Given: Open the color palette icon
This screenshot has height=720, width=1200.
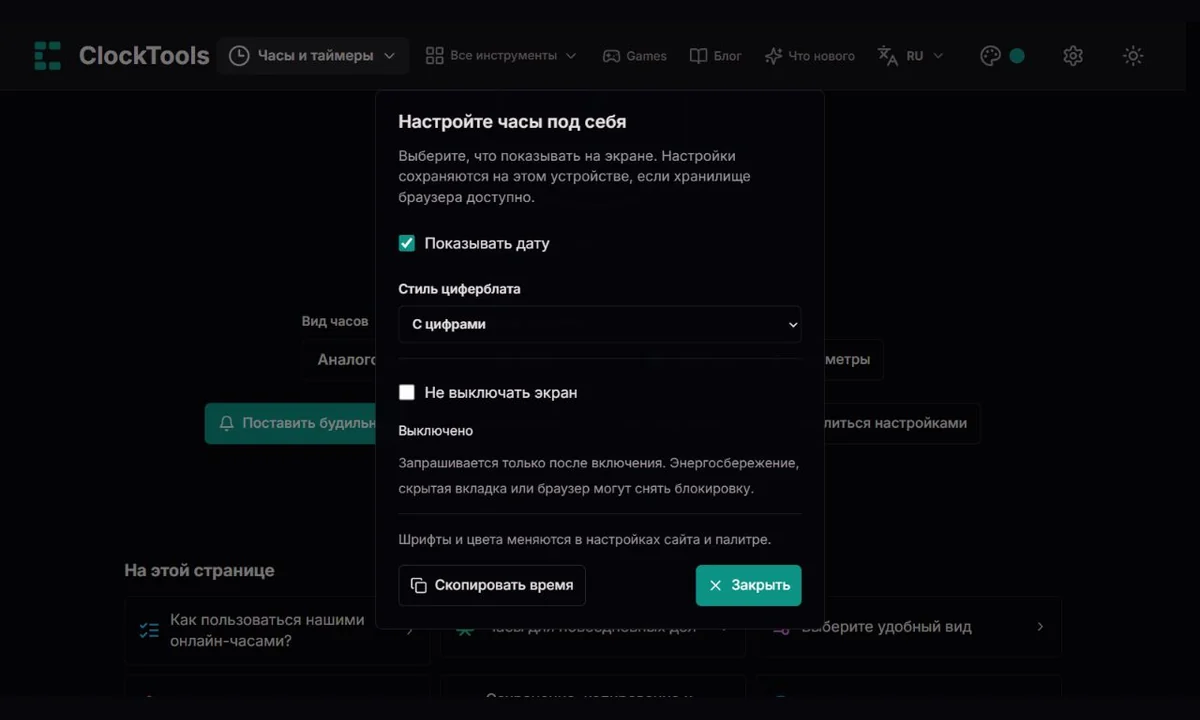Looking at the screenshot, I should 990,56.
